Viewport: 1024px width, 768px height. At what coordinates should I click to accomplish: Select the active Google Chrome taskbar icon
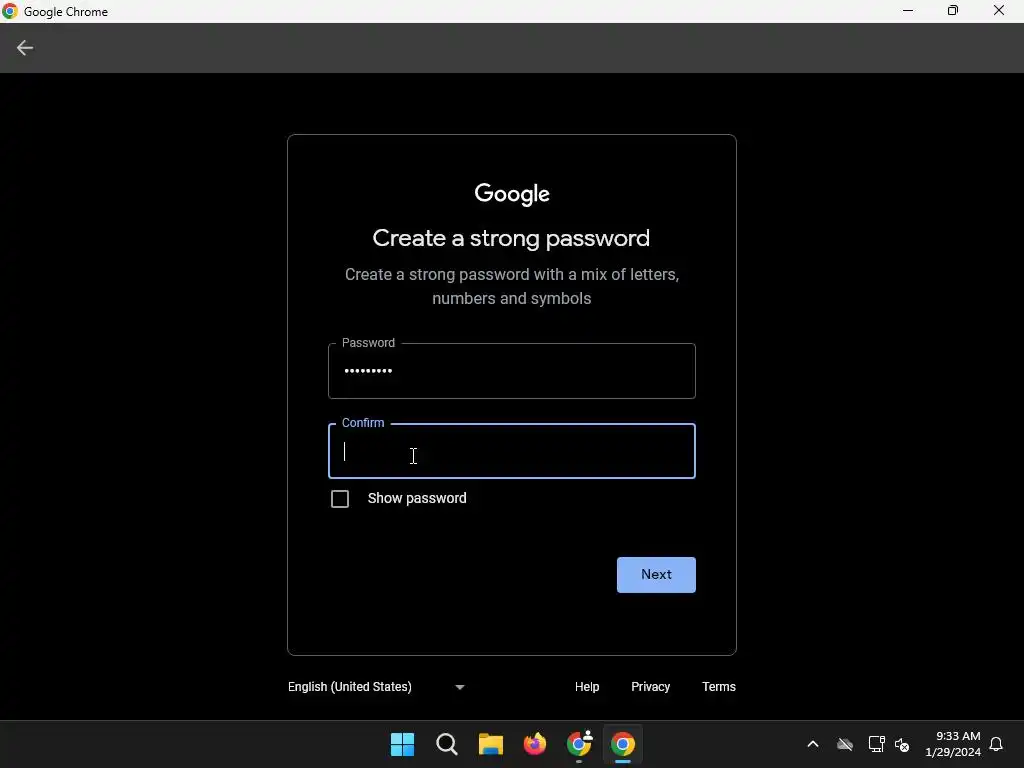click(x=623, y=744)
